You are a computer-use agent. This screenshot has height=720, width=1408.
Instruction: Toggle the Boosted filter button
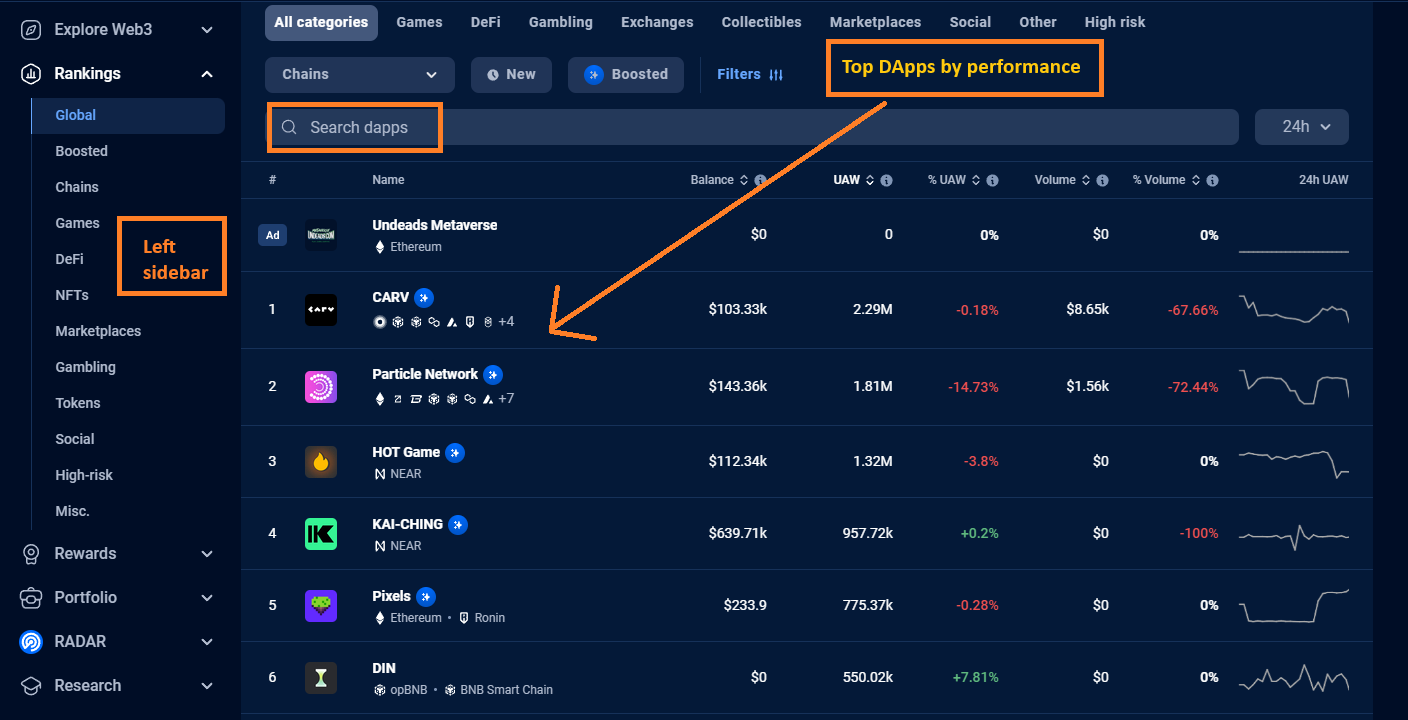(x=626, y=75)
